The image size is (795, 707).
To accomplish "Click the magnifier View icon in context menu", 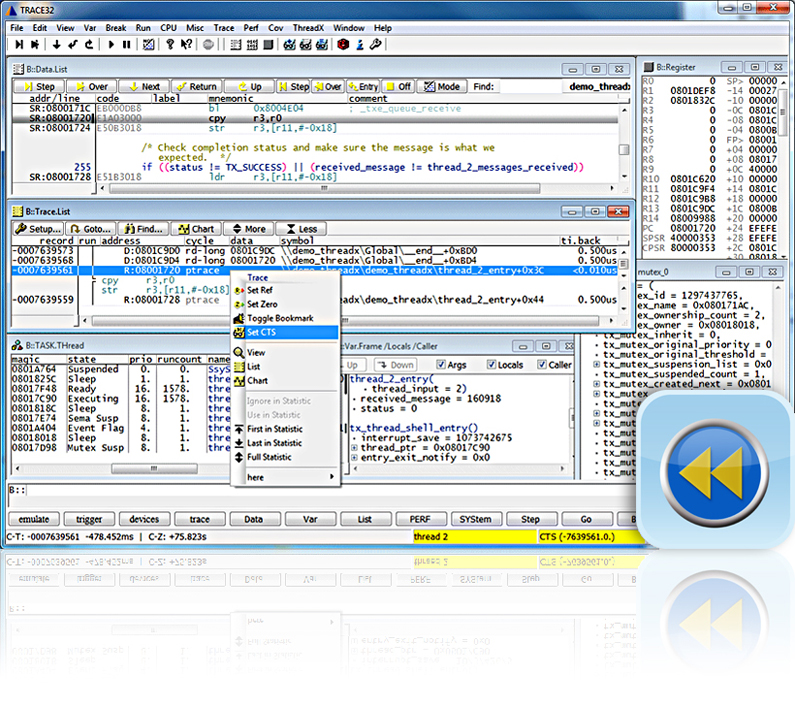I will point(239,352).
